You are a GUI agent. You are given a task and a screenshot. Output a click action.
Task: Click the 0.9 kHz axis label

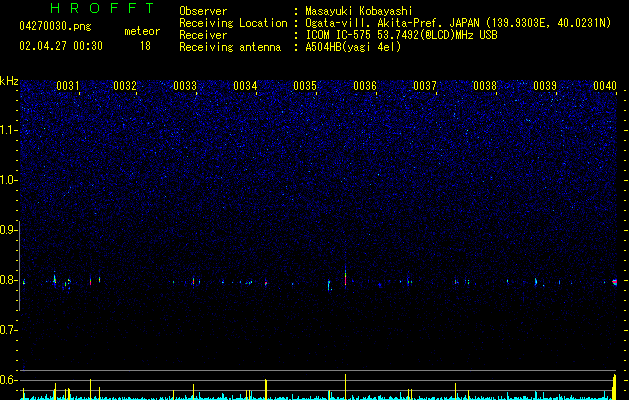click(x=8, y=230)
